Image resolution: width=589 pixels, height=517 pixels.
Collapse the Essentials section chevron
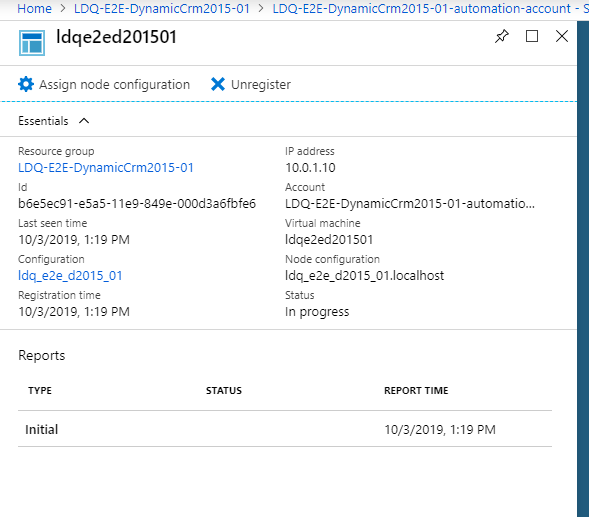84,121
